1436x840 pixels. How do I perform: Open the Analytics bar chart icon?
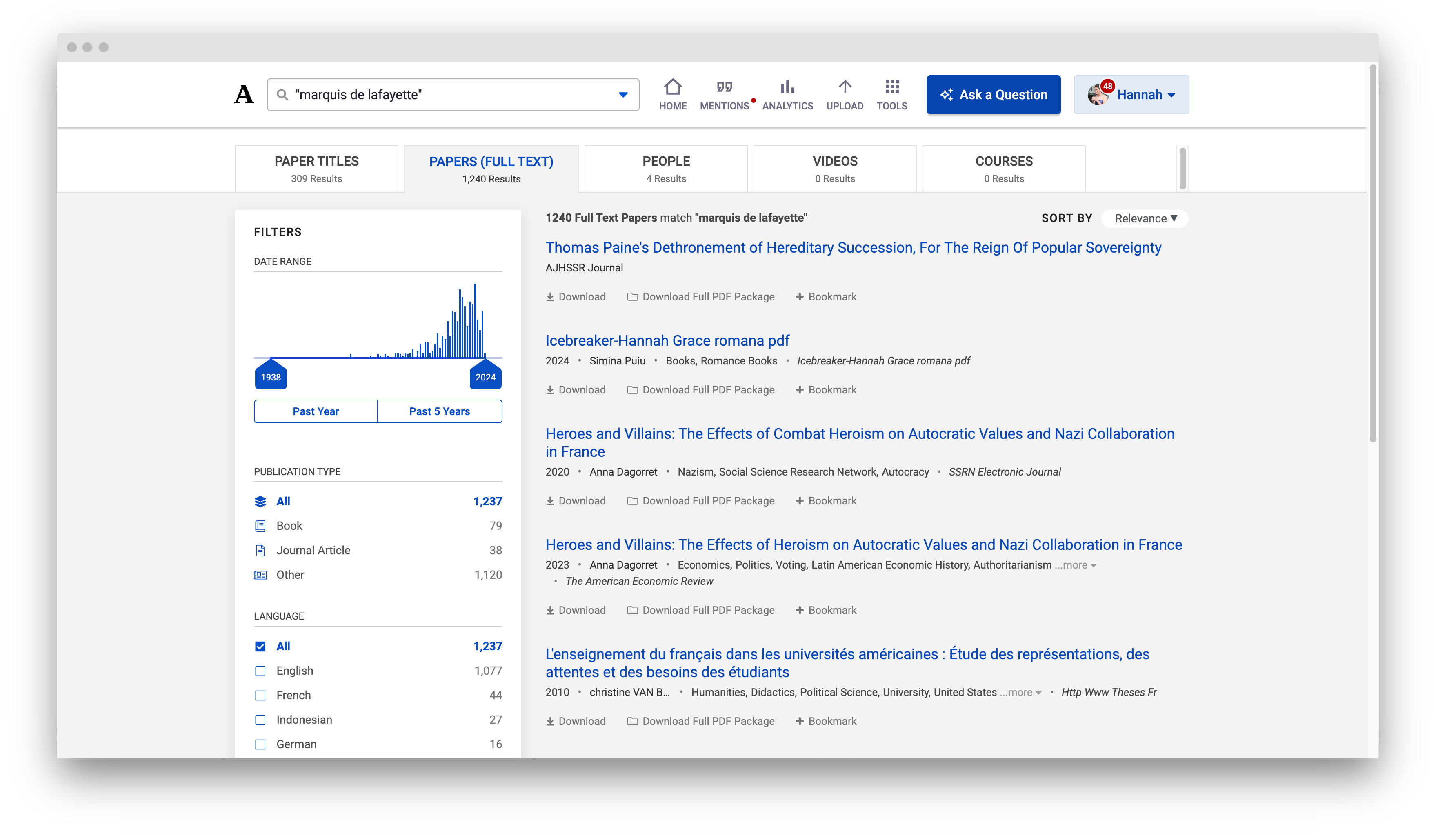tap(787, 87)
